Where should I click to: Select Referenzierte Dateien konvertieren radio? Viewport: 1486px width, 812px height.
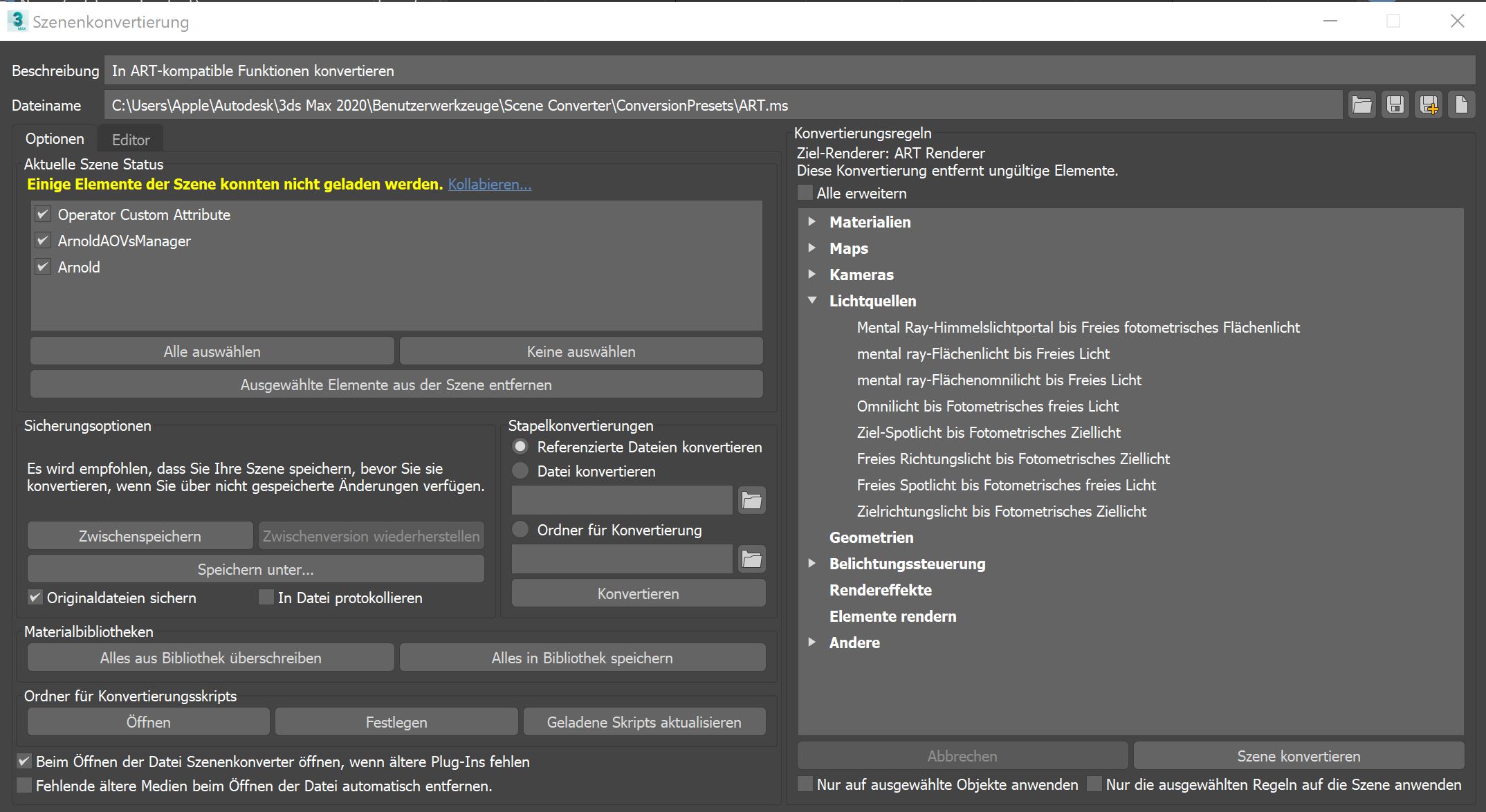520,447
